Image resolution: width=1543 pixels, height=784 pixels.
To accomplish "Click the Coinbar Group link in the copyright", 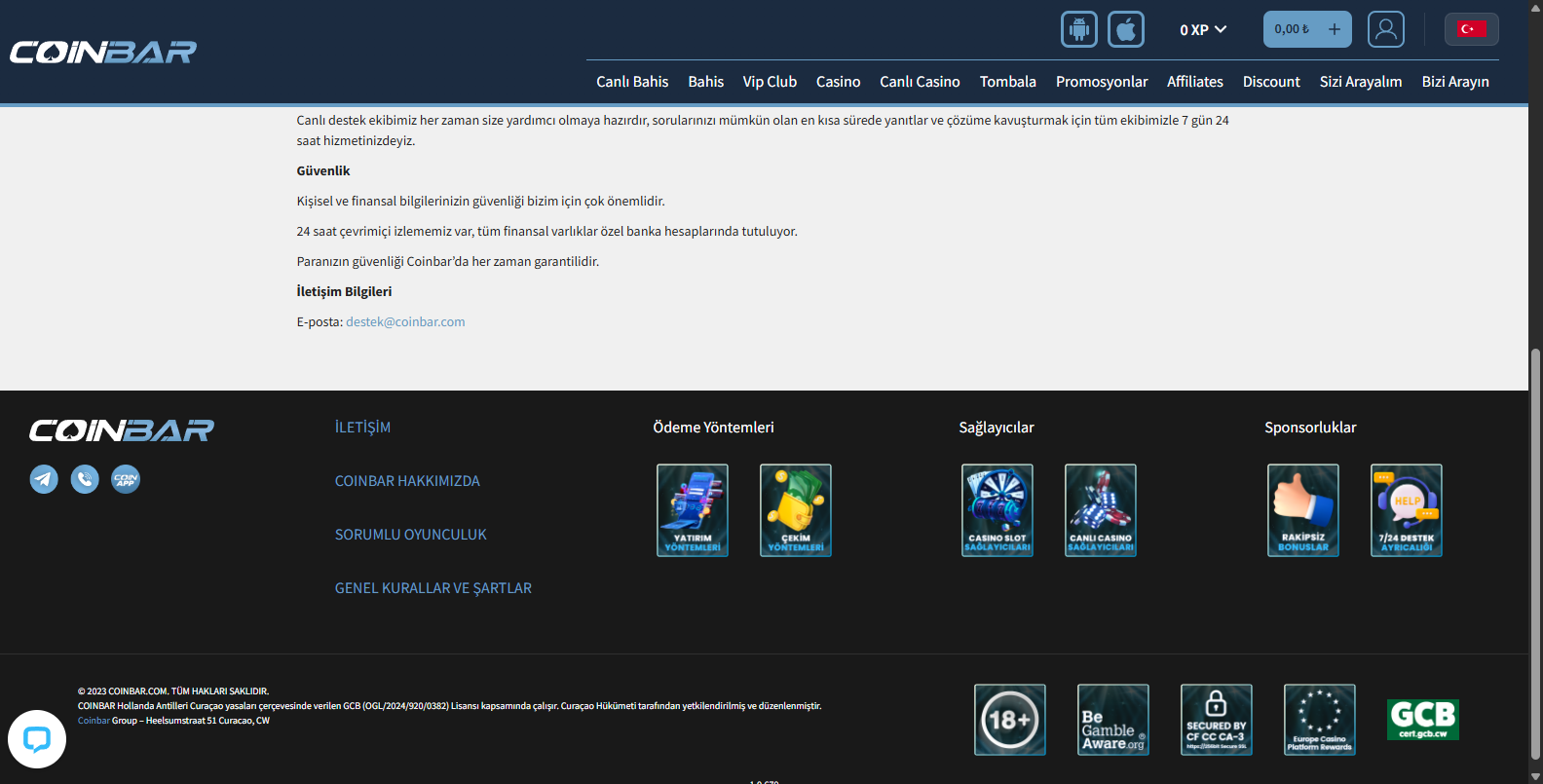I will tap(94, 721).
